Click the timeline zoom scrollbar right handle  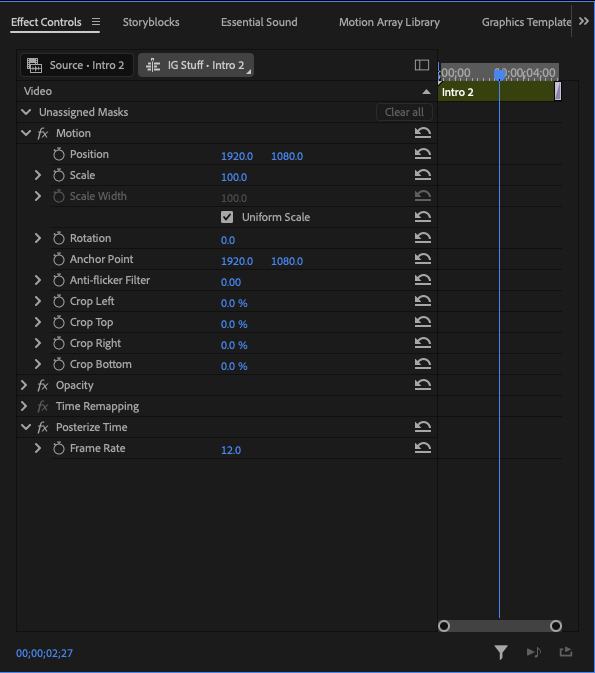point(556,626)
